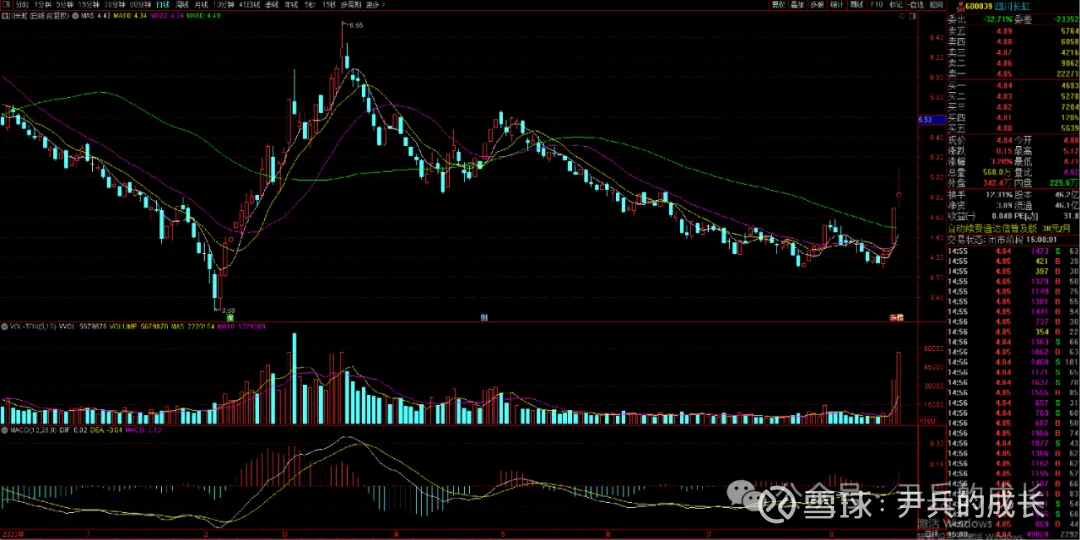The width and height of the screenshot is (1080, 540).
Task: Click the 叠加 overlay button
Action: pos(797,5)
